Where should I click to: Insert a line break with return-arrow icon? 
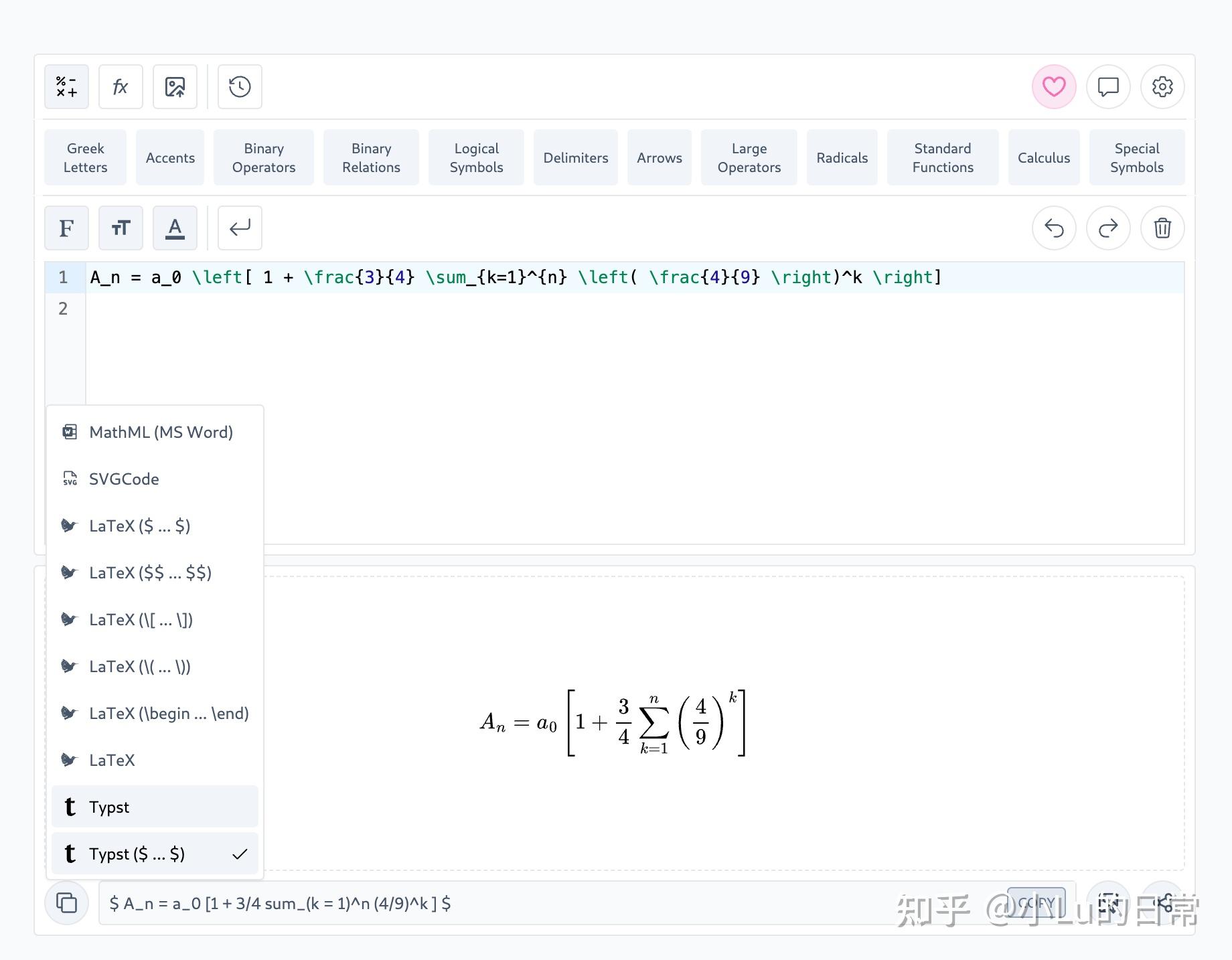click(x=240, y=228)
